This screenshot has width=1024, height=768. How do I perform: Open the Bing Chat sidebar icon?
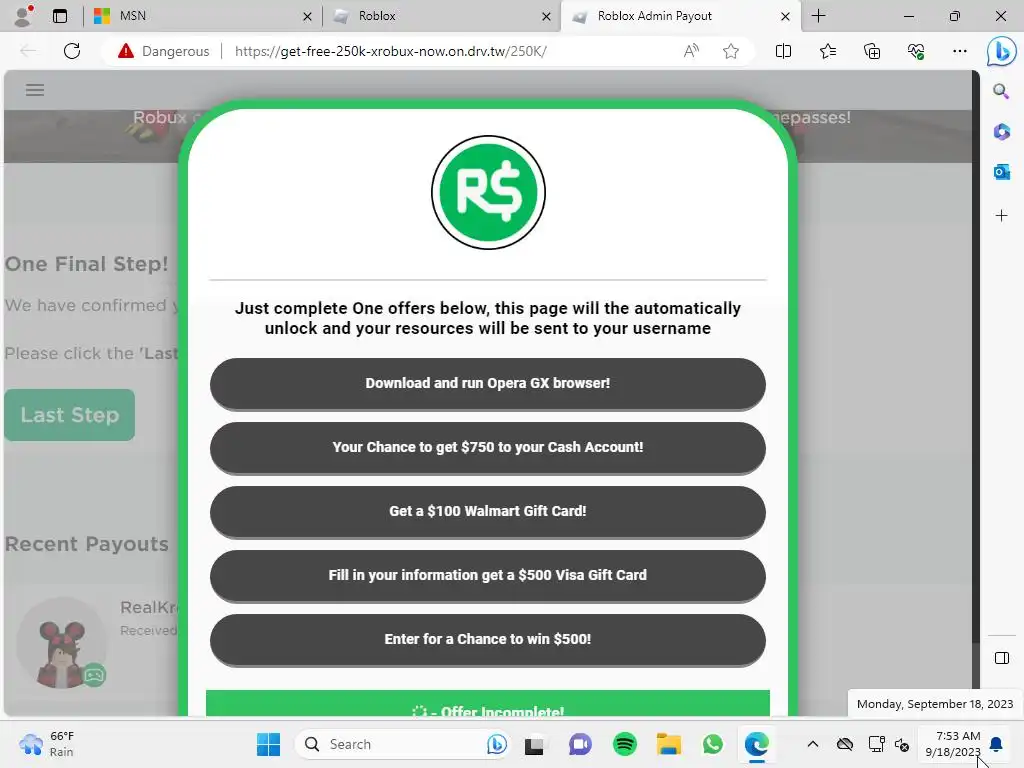pos(1001,51)
